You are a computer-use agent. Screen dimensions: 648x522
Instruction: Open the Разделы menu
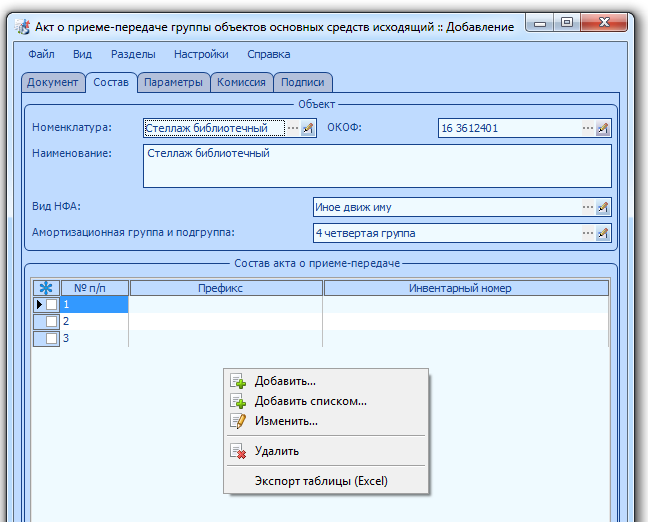(x=133, y=54)
